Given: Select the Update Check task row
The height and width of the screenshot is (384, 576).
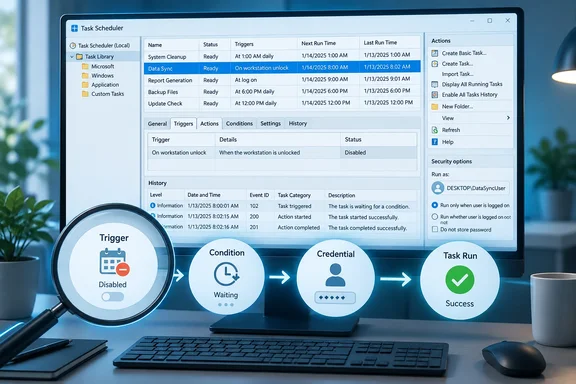Looking at the screenshot, I should (282, 103).
